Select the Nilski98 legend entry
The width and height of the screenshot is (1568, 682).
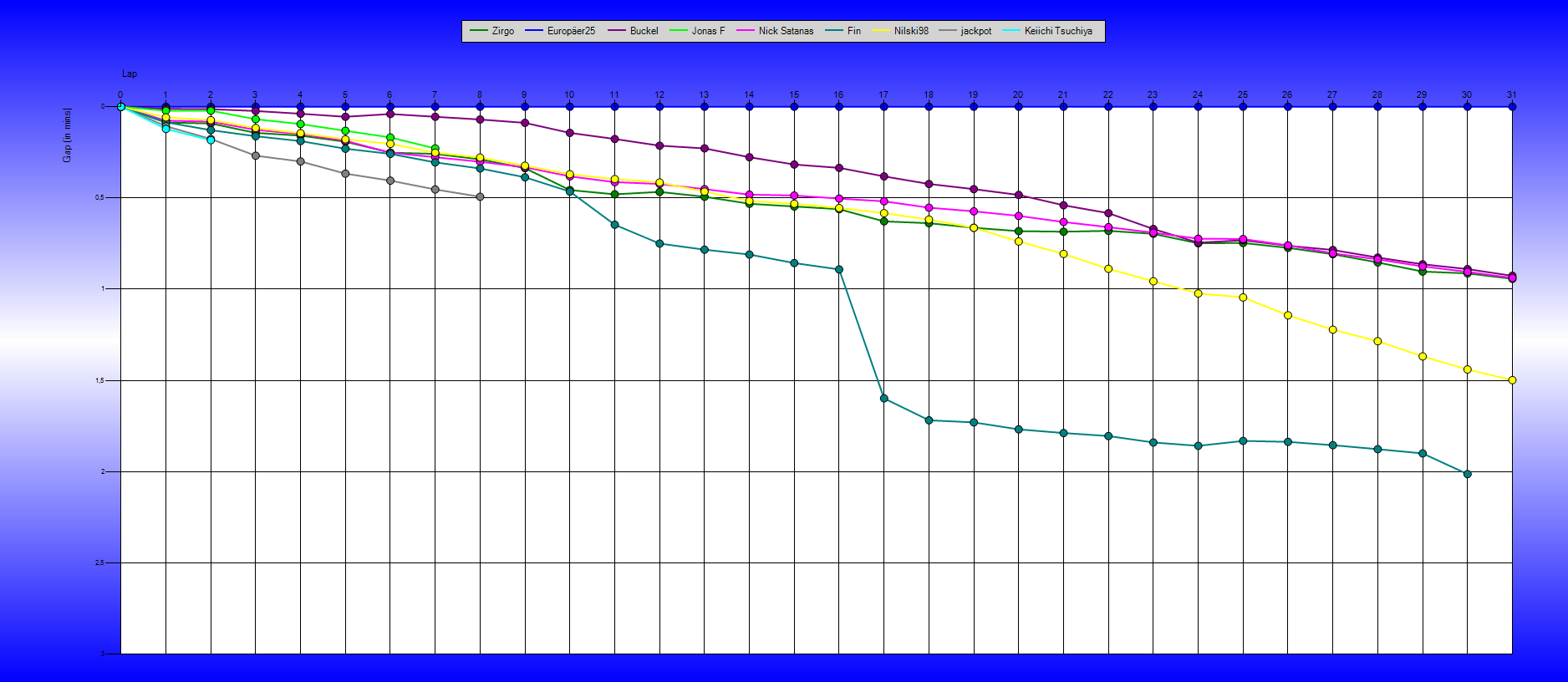coord(900,31)
